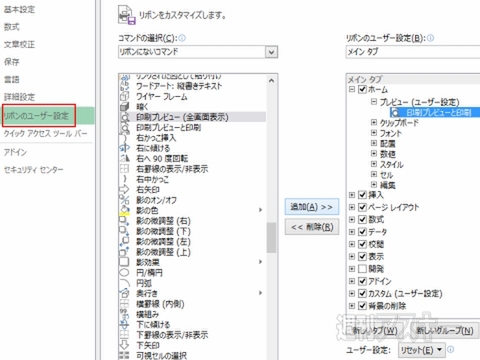This screenshot has width=480, height=360.
Task: Click the 影効果 square icon
Action: pos(124,262)
